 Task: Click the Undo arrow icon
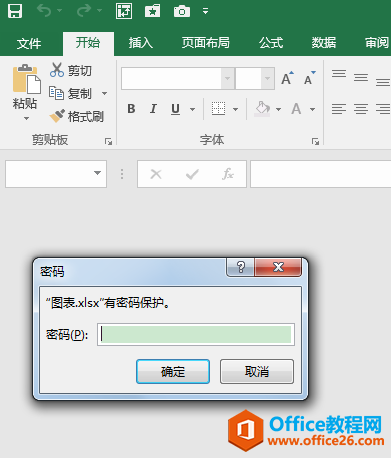coord(44,11)
